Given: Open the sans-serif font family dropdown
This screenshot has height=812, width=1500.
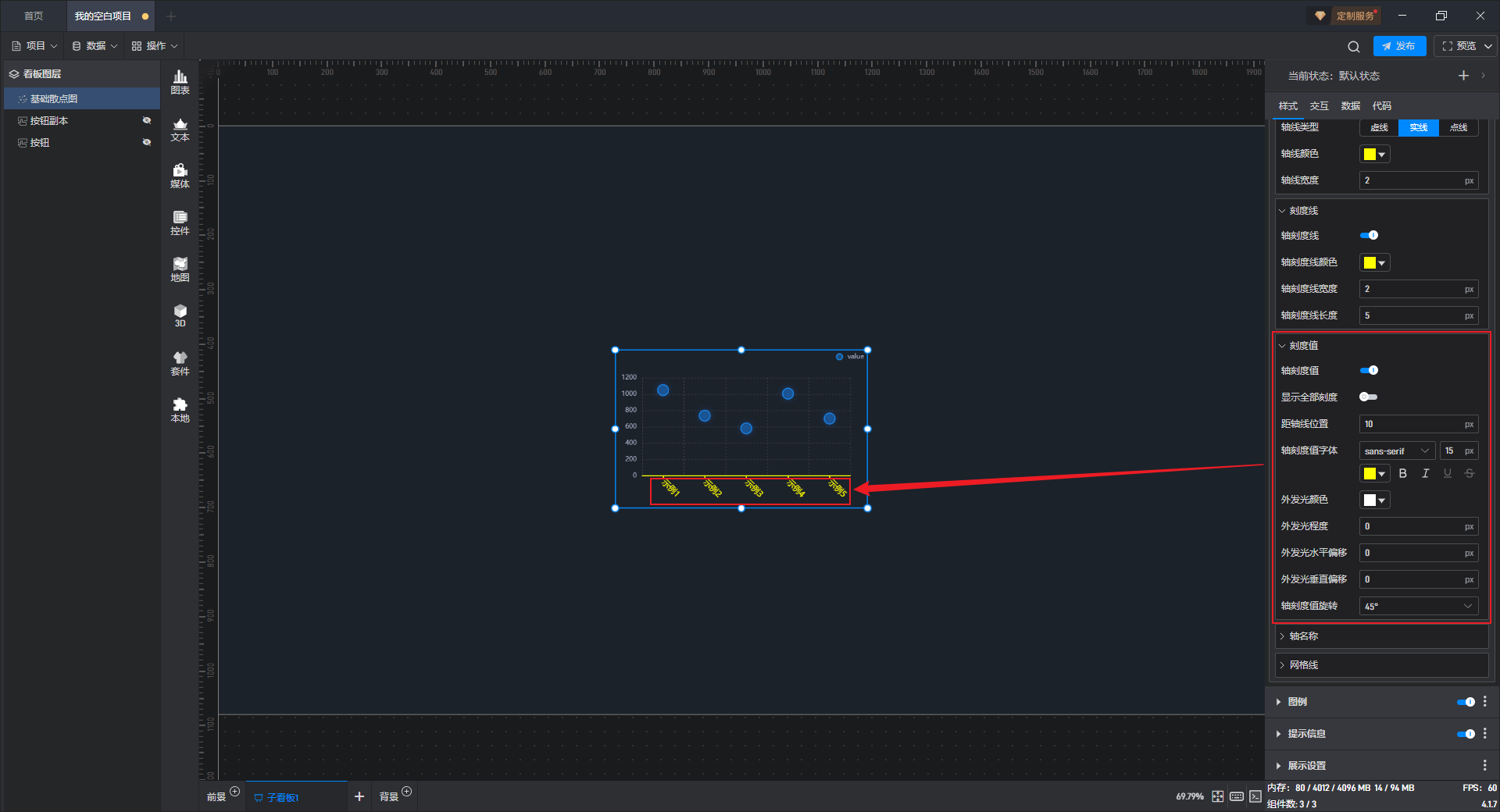Looking at the screenshot, I should click(1397, 451).
